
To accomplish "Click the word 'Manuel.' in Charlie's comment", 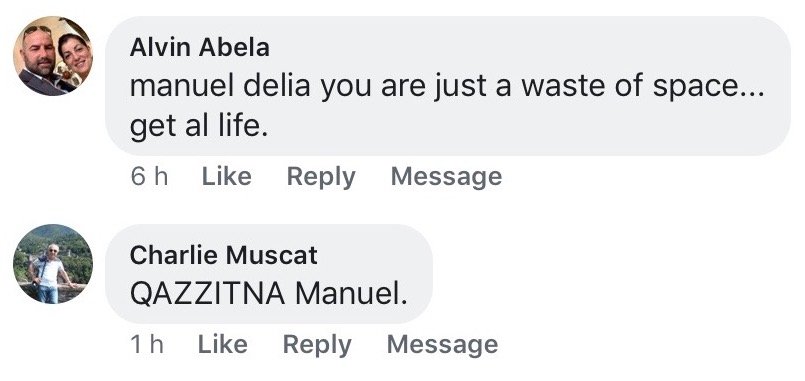I will [x=351, y=294].
